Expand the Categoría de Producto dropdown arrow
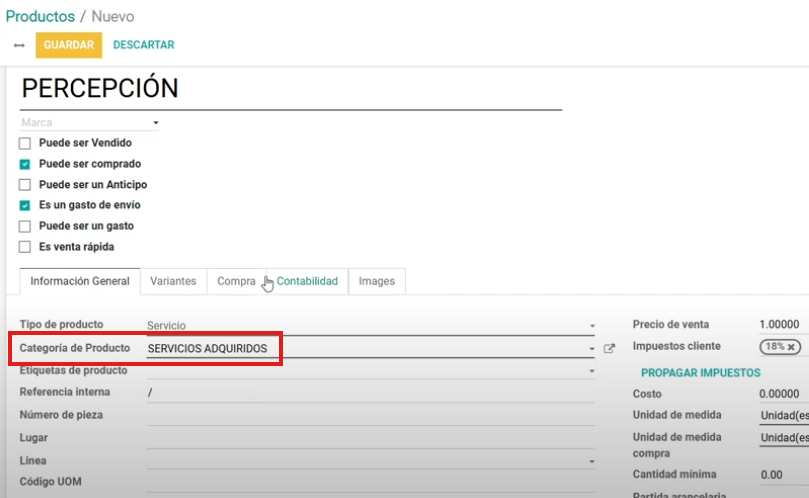The height and width of the screenshot is (498, 809). 591,349
